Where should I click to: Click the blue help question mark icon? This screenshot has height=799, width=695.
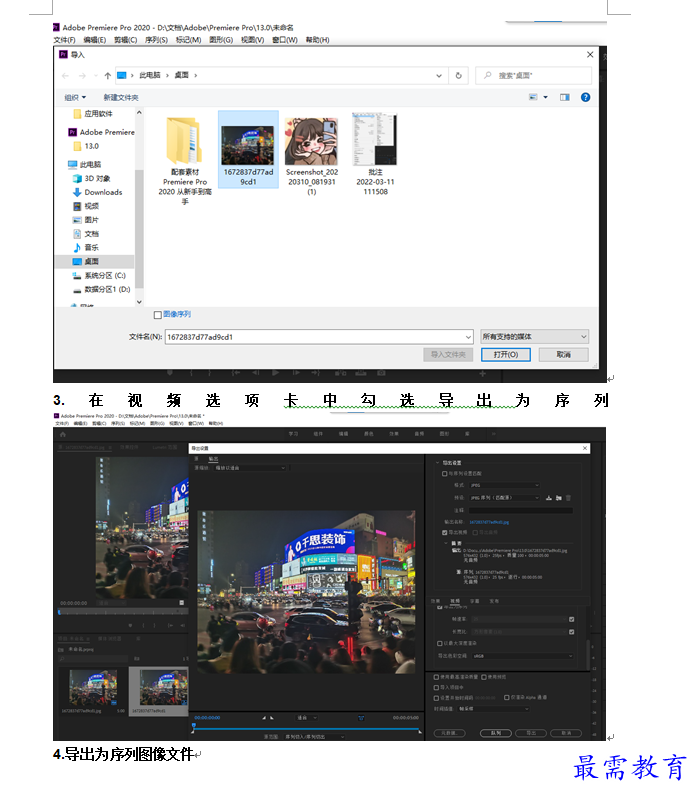(x=585, y=97)
